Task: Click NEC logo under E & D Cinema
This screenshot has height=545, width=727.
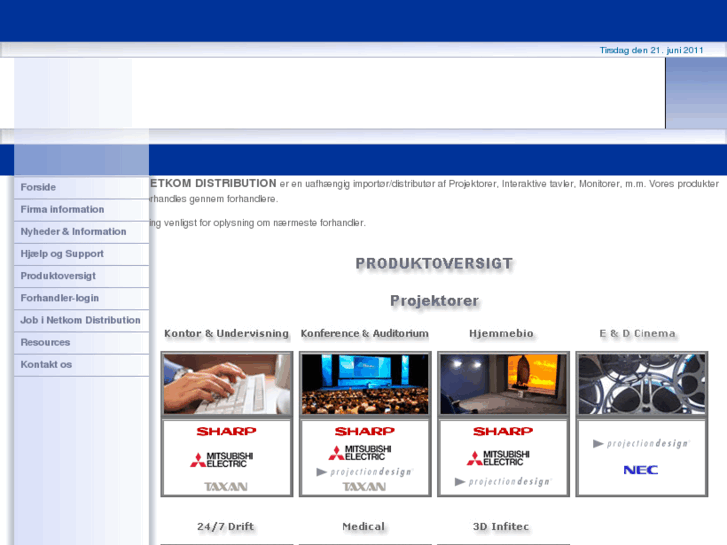Action: (x=641, y=470)
